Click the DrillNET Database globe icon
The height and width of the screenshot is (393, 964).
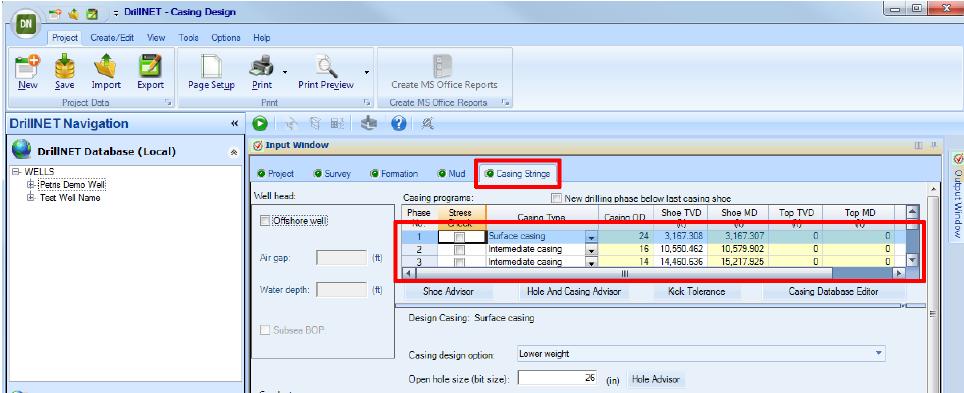(x=22, y=149)
